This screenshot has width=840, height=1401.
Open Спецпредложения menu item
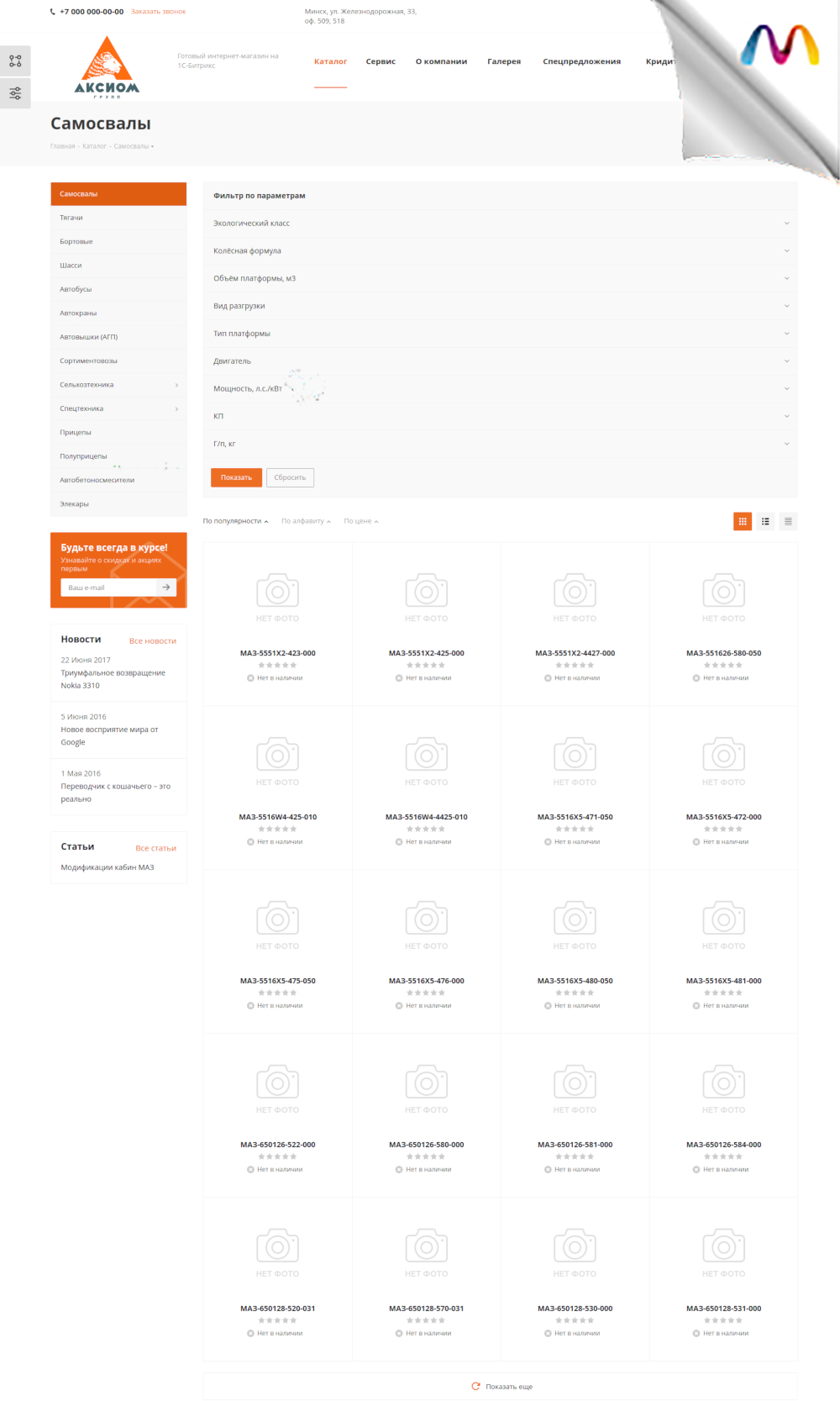(x=582, y=61)
